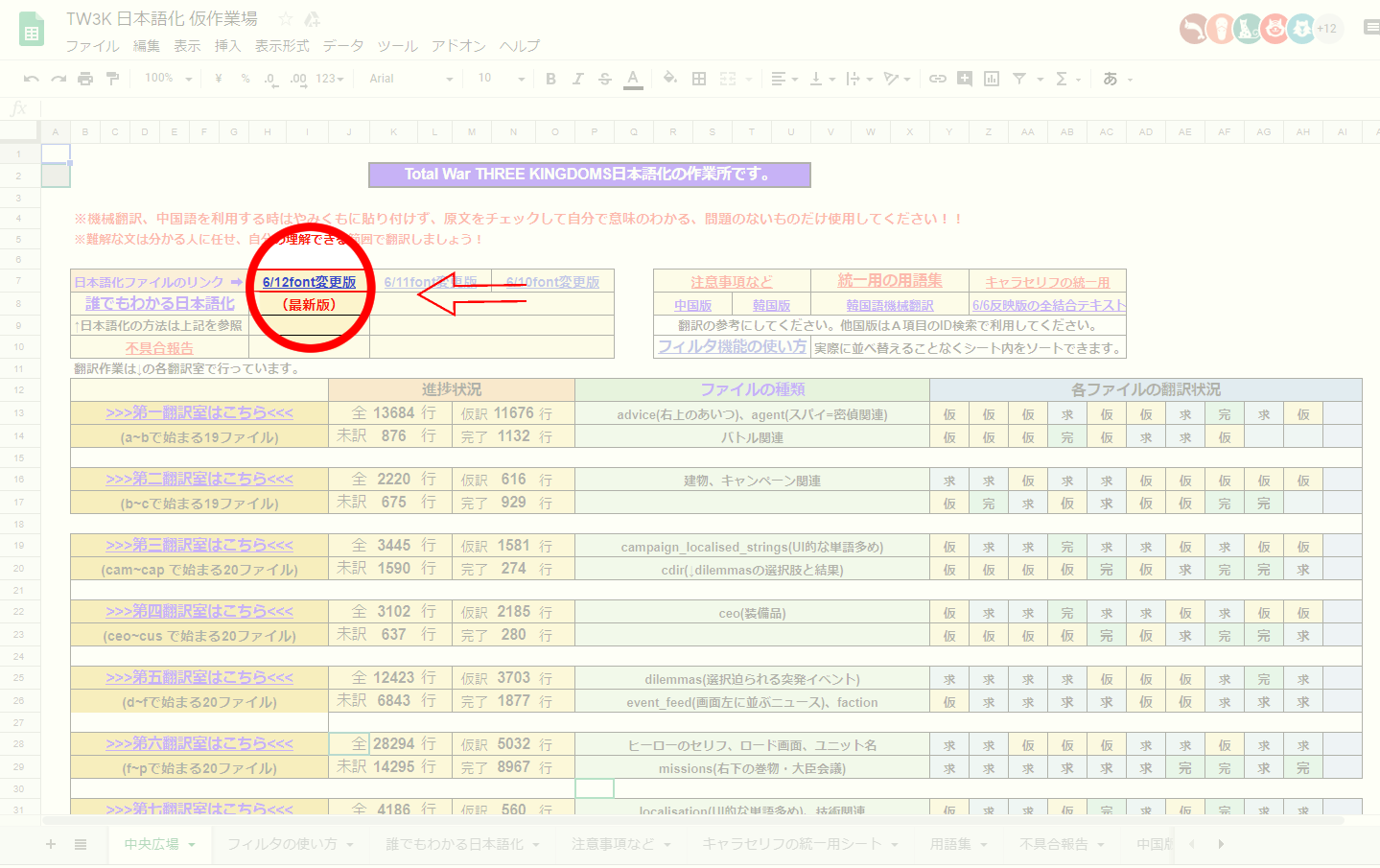The width and height of the screenshot is (1380, 868).
Task: Open vertical align dropdown
Action: (822, 79)
